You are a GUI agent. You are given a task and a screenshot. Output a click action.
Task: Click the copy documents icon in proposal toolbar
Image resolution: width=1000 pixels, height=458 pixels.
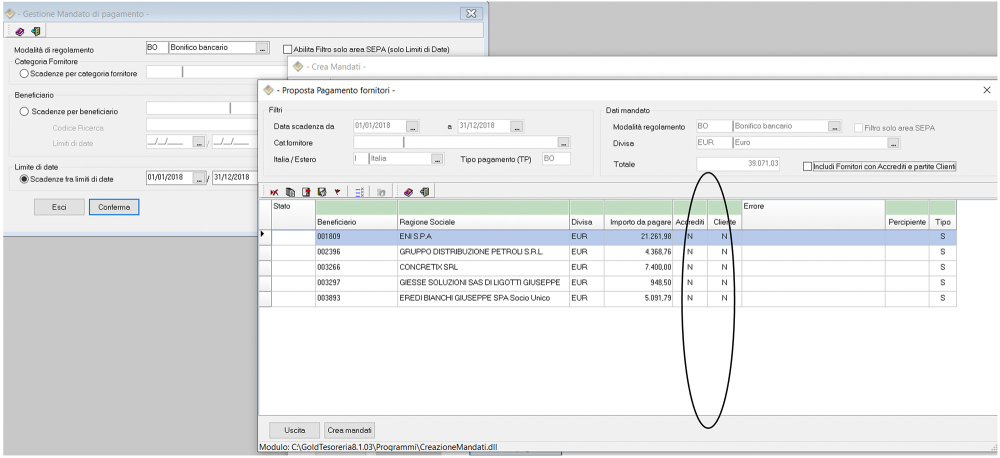pyautogui.click(x=290, y=190)
